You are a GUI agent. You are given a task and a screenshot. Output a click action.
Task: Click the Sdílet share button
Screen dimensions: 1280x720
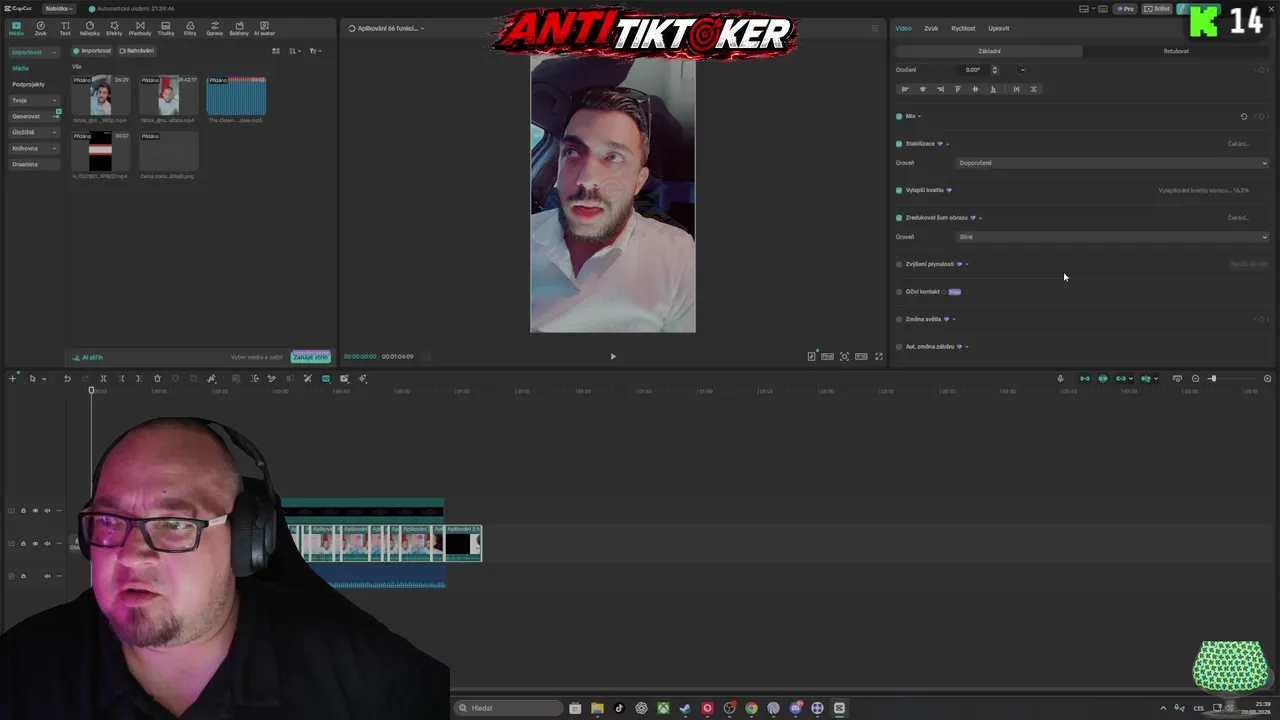click(x=1158, y=9)
